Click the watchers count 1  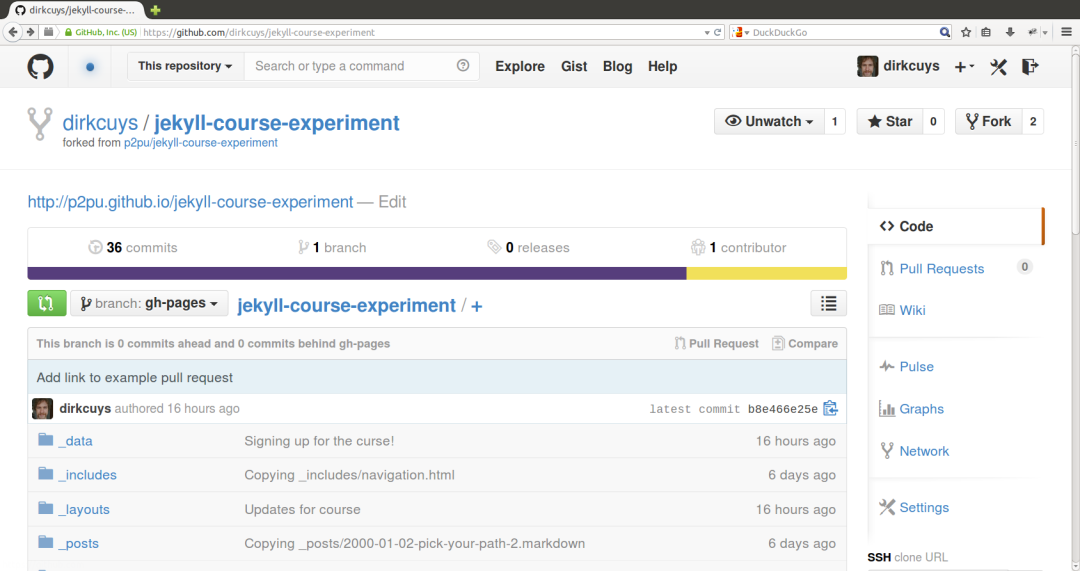tap(835, 121)
